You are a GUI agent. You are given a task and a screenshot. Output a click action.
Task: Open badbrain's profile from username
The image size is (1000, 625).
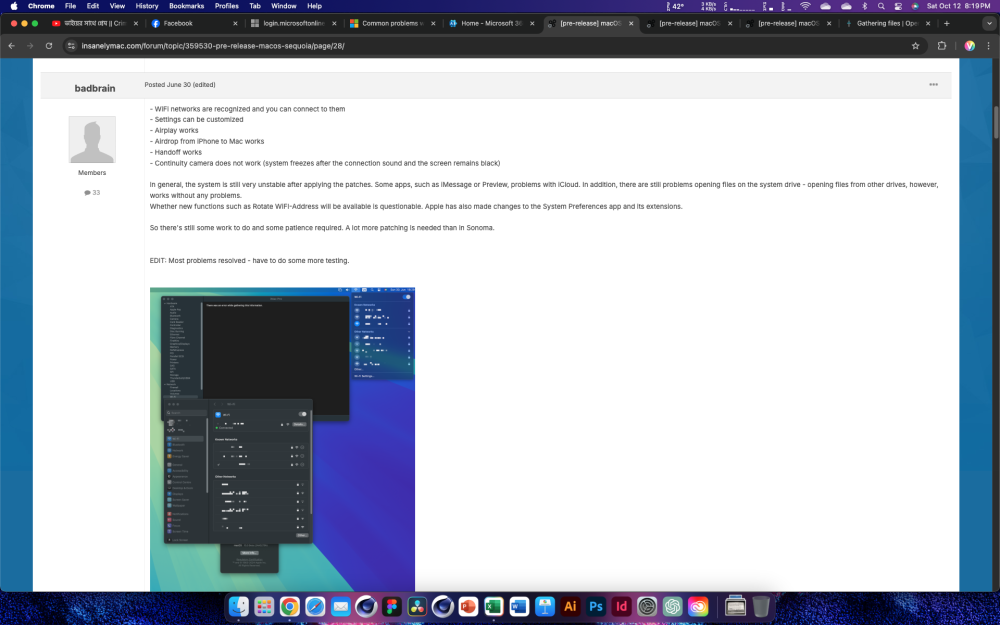[95, 88]
